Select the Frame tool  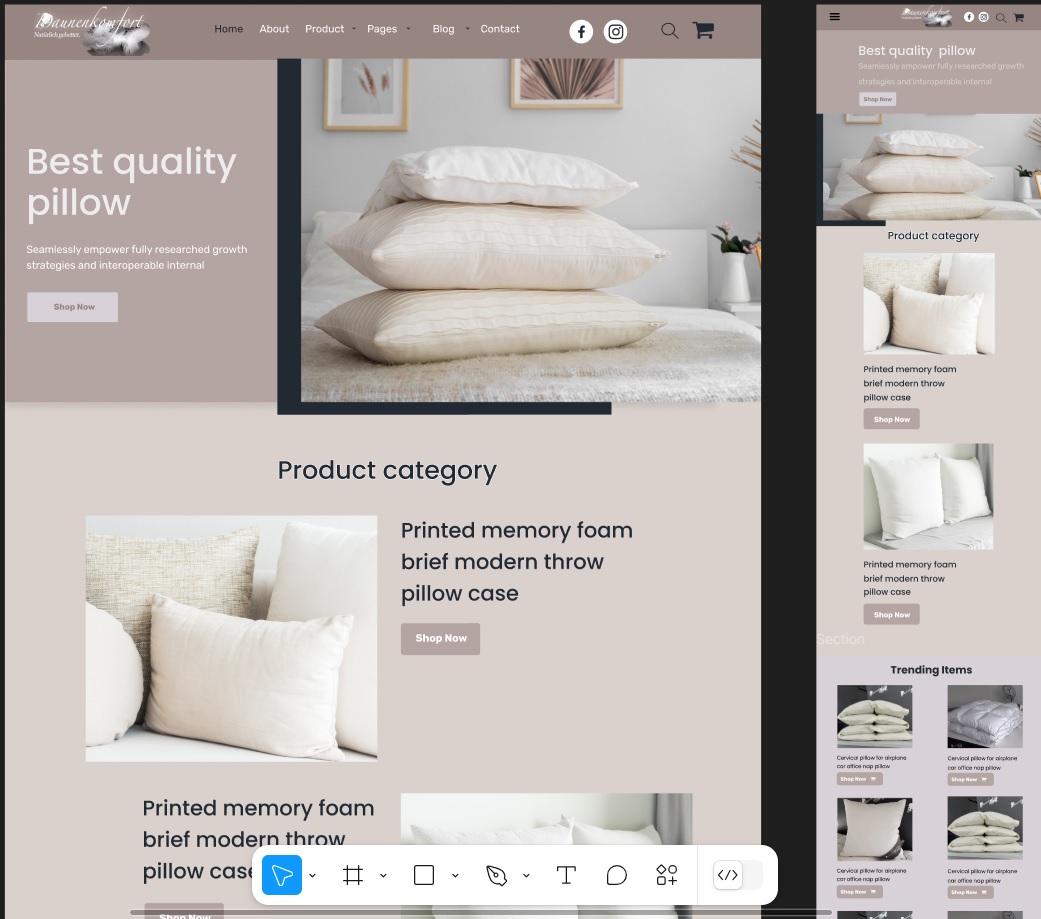click(352, 875)
